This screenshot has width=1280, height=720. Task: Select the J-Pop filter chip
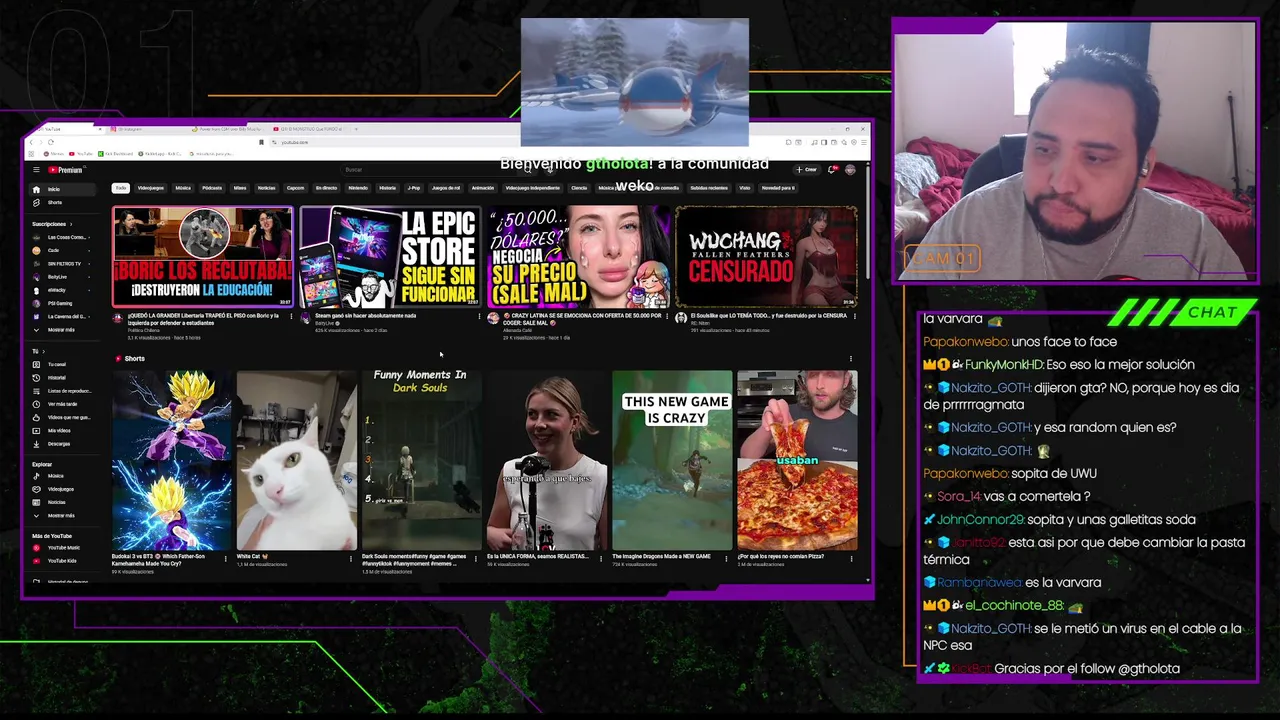[x=414, y=187]
